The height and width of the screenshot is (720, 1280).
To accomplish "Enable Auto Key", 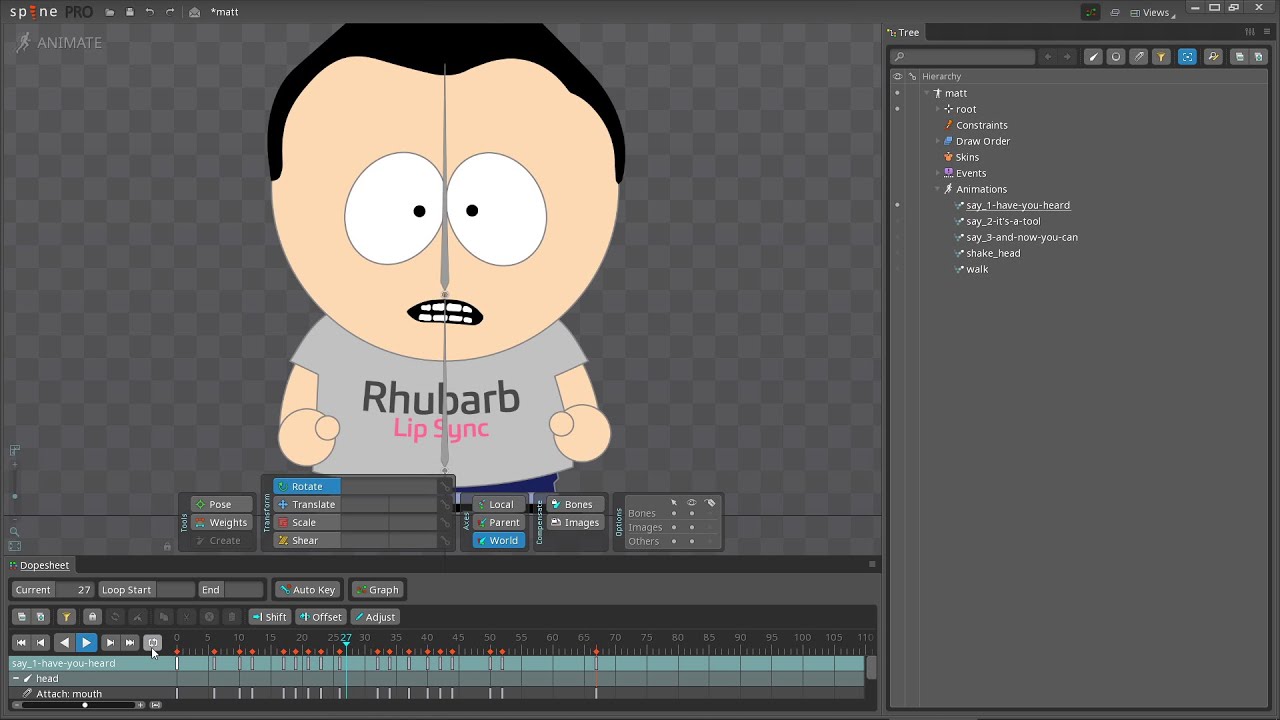I will (308, 590).
